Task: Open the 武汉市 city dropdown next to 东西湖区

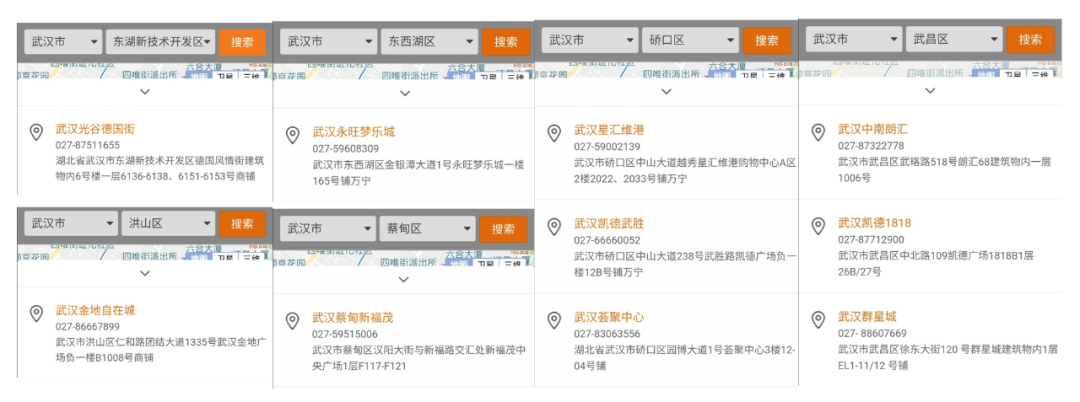Action: pos(328,41)
